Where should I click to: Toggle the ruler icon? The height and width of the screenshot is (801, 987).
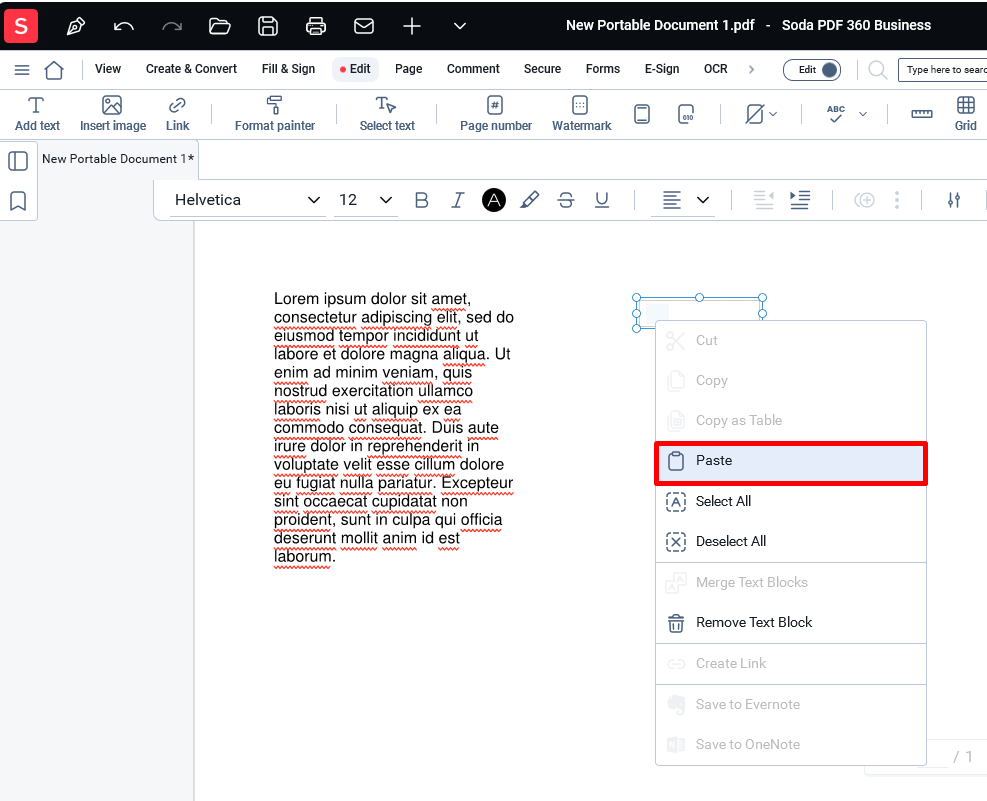tap(922, 114)
